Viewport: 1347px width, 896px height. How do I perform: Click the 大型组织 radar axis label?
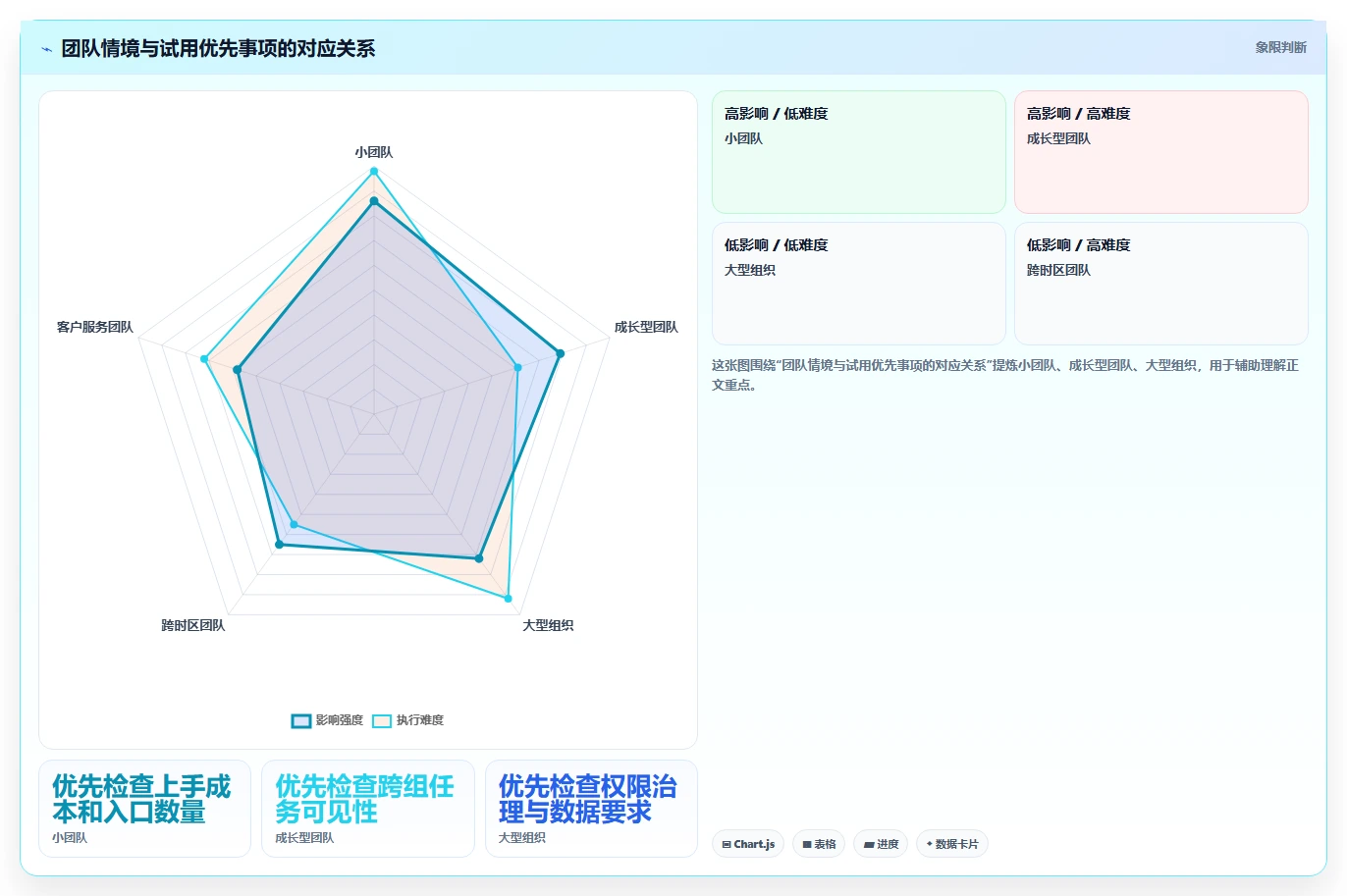point(548,625)
